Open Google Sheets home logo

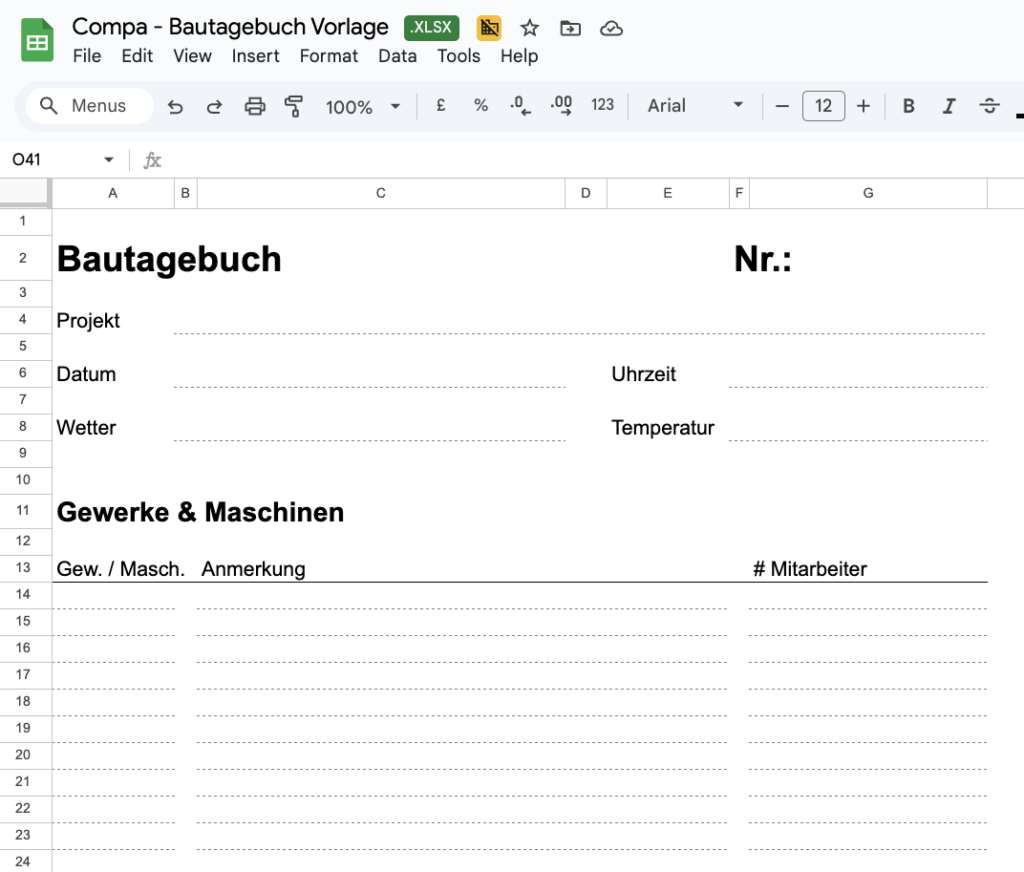point(37,41)
